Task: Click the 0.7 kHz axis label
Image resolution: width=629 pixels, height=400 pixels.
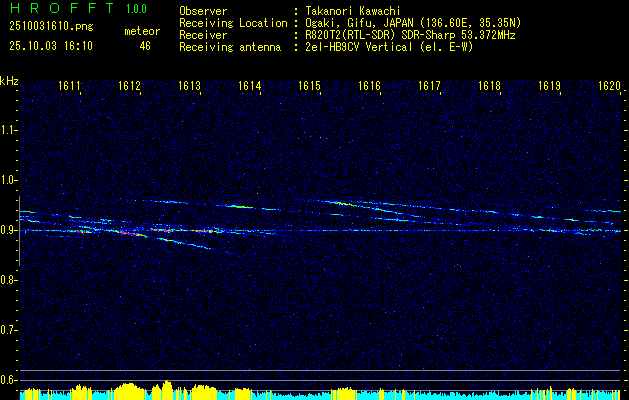Action: pos(8,330)
